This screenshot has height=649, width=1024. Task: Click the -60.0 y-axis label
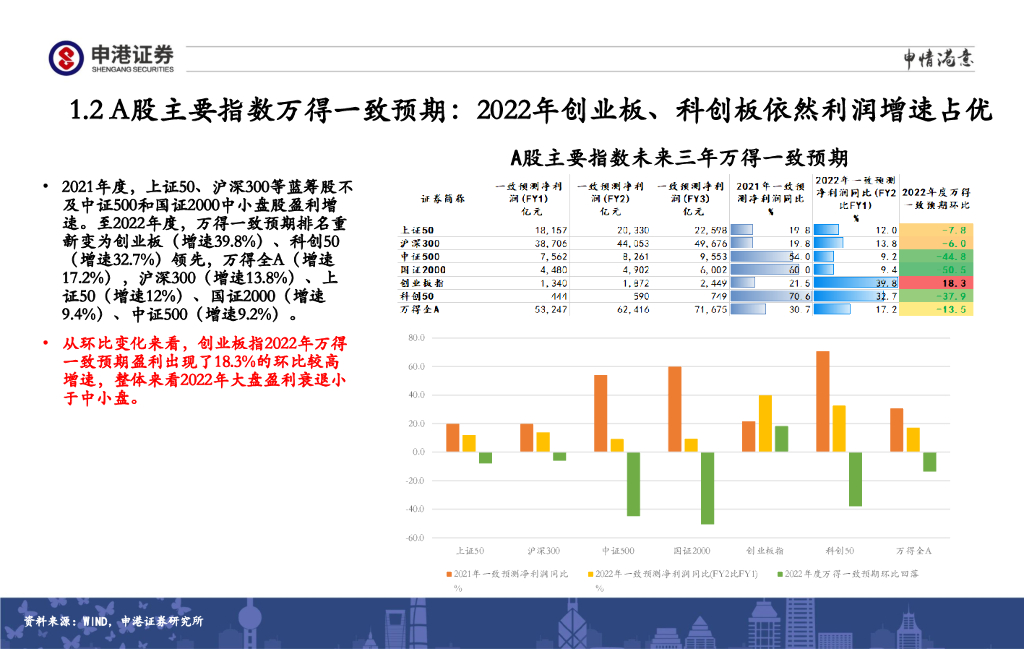point(415,537)
